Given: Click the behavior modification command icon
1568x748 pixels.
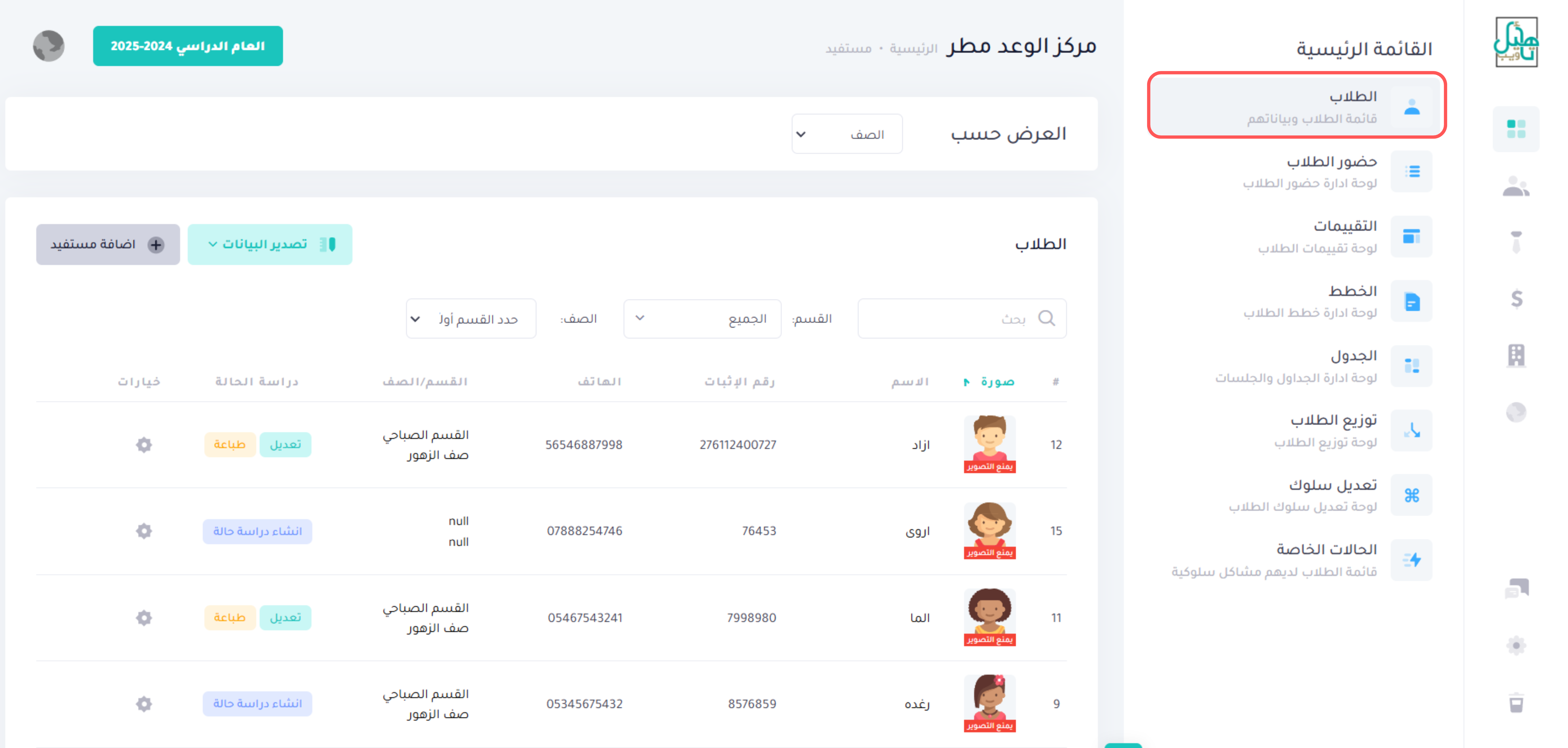Looking at the screenshot, I should click(1412, 495).
